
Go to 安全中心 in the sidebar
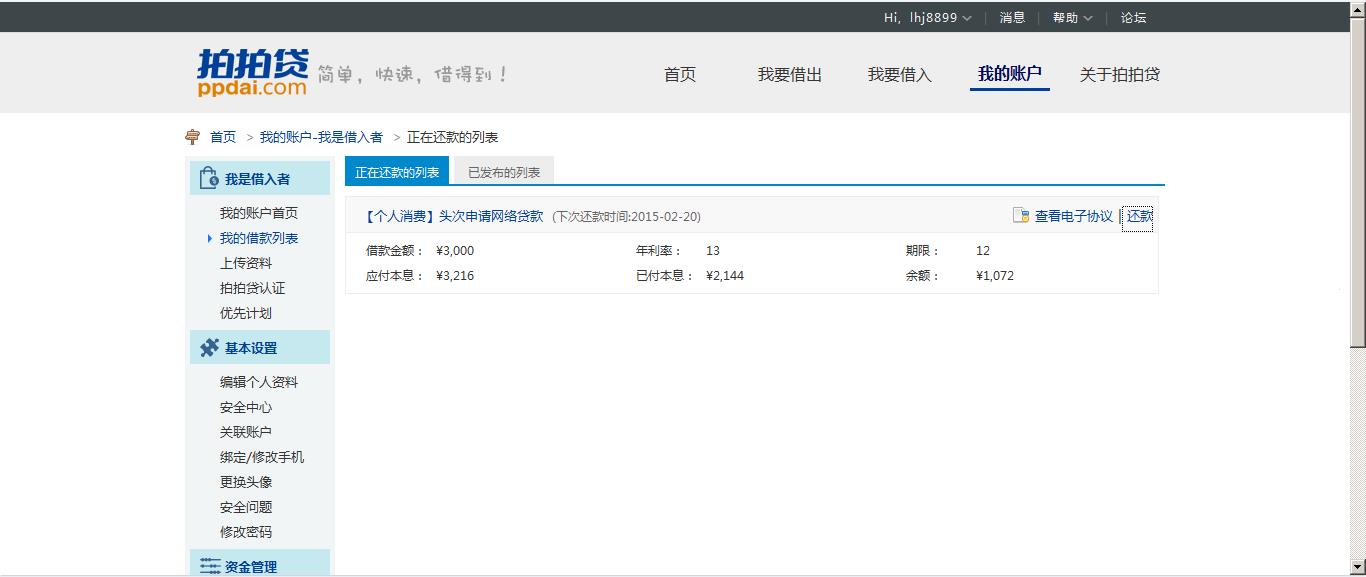pyautogui.click(x=246, y=407)
